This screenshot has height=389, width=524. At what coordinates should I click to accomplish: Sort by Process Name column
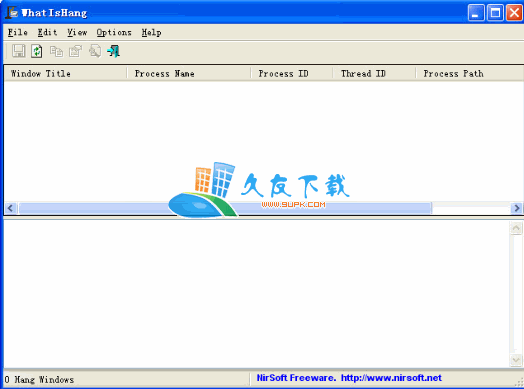pyautogui.click(x=189, y=74)
